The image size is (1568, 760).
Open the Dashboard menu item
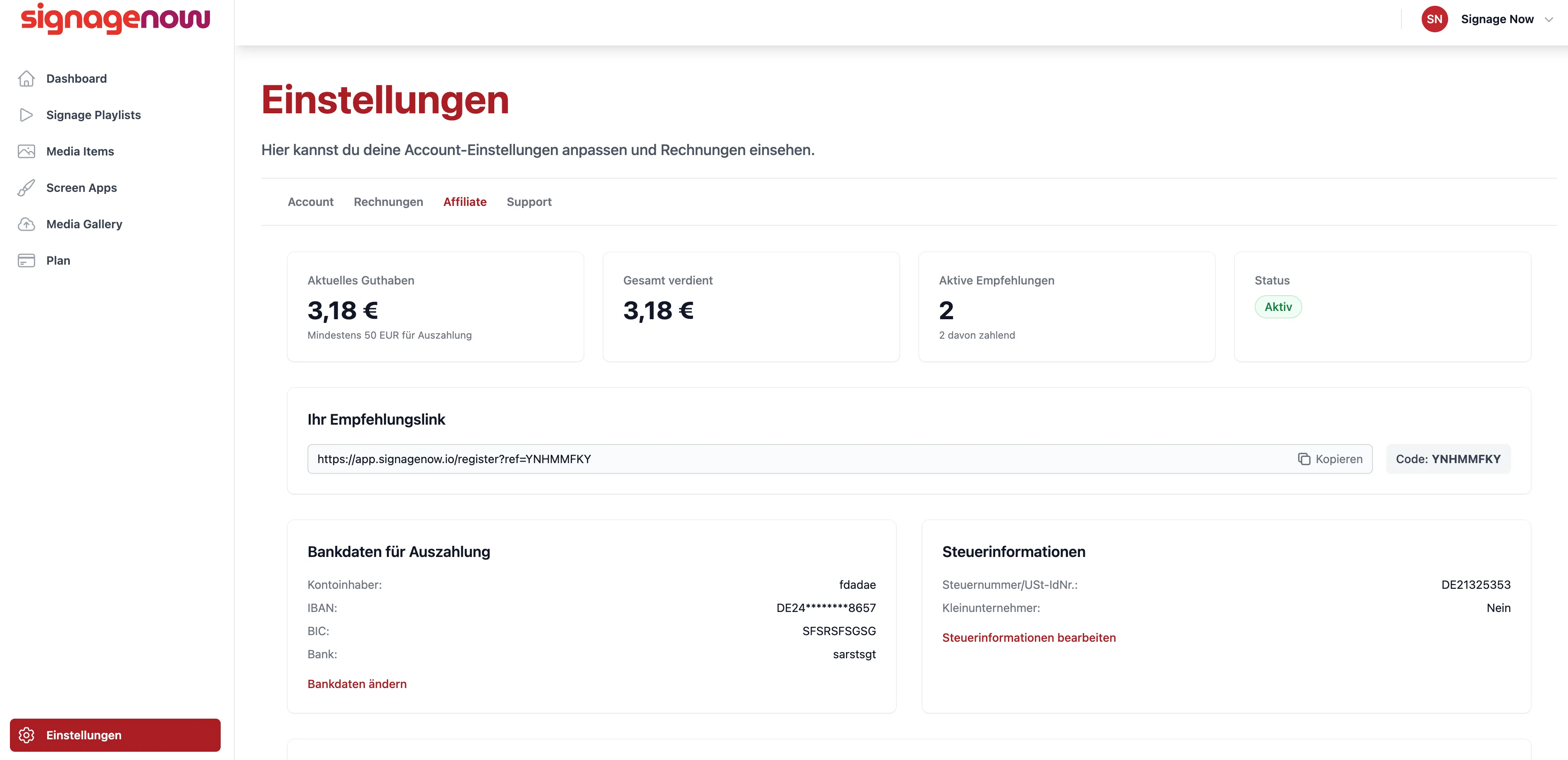click(x=115, y=79)
